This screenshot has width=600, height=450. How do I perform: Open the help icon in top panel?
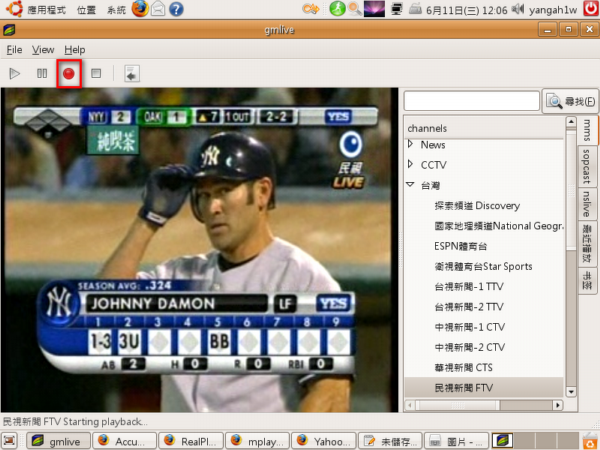coord(176,9)
